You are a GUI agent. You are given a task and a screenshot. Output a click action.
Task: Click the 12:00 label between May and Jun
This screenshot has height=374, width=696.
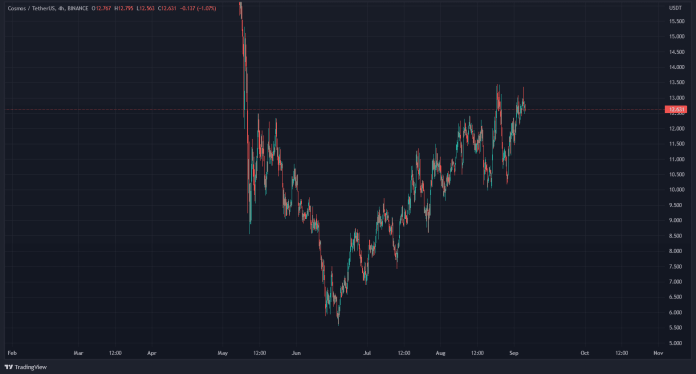pyautogui.click(x=260, y=353)
